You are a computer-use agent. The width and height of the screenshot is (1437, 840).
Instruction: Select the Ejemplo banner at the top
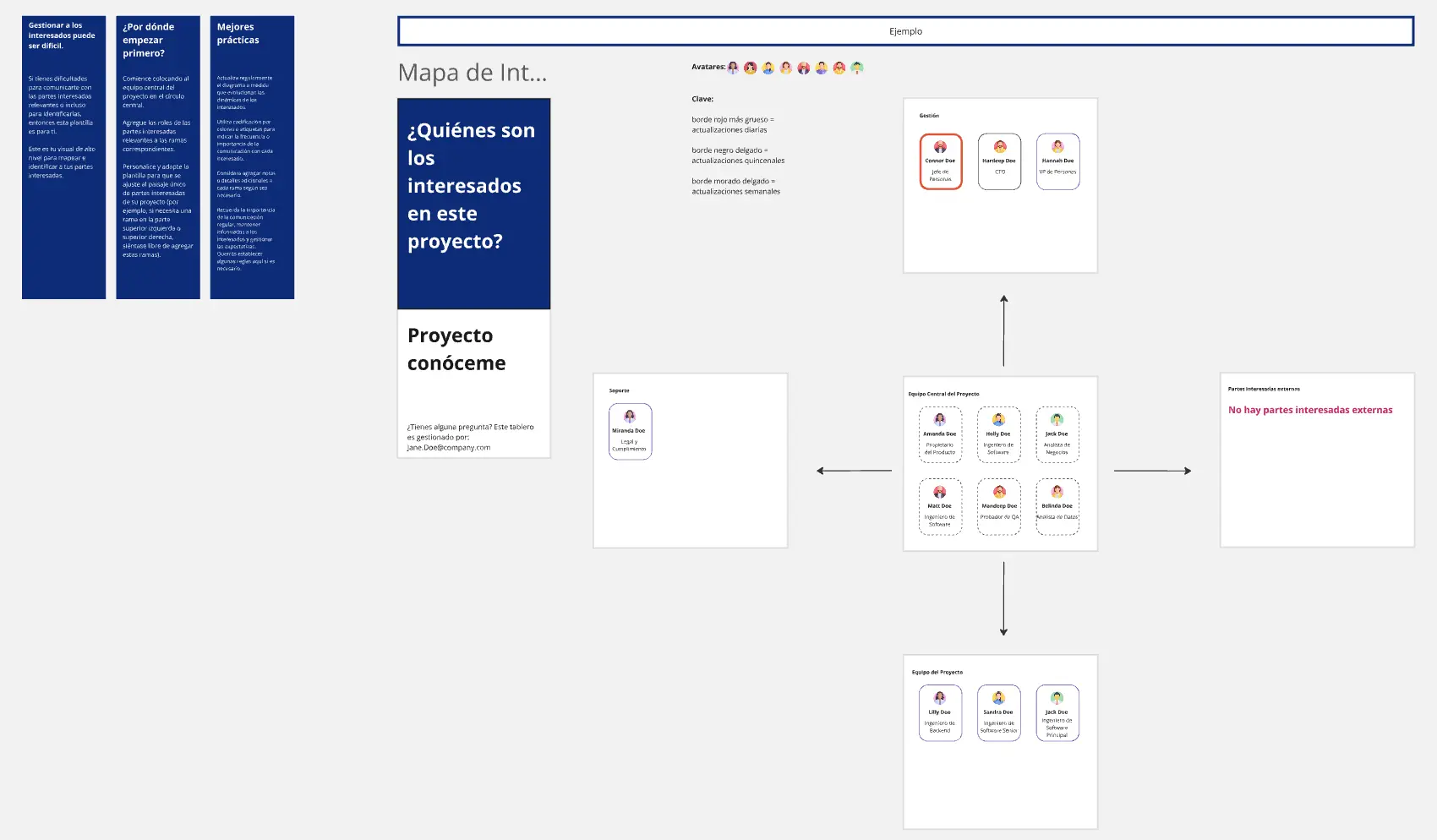(x=905, y=31)
